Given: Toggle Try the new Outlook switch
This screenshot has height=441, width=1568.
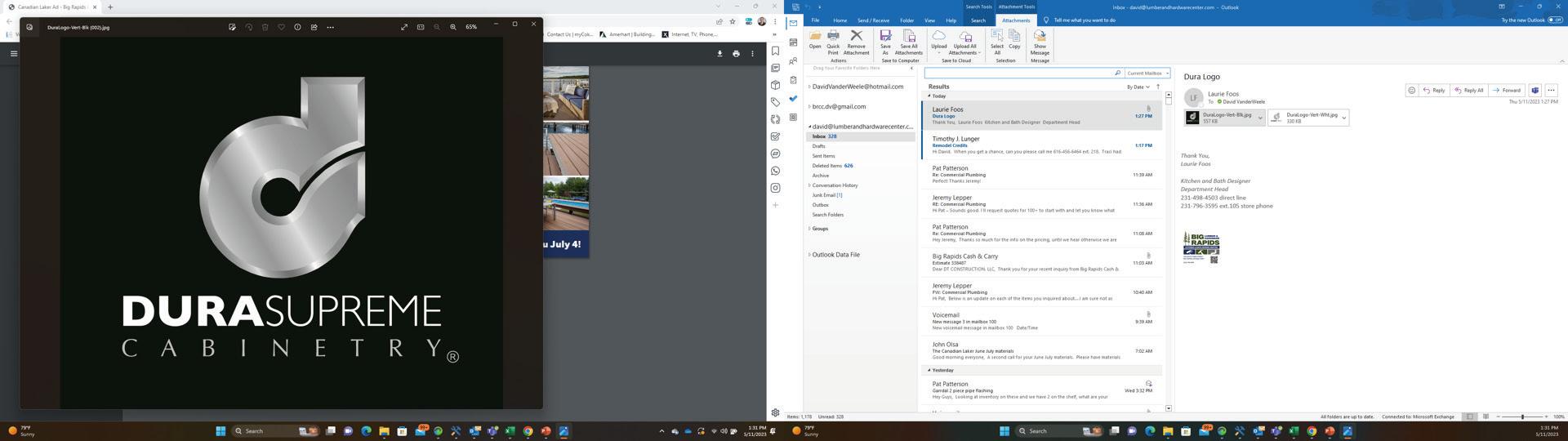Looking at the screenshot, I should click(x=1555, y=20).
